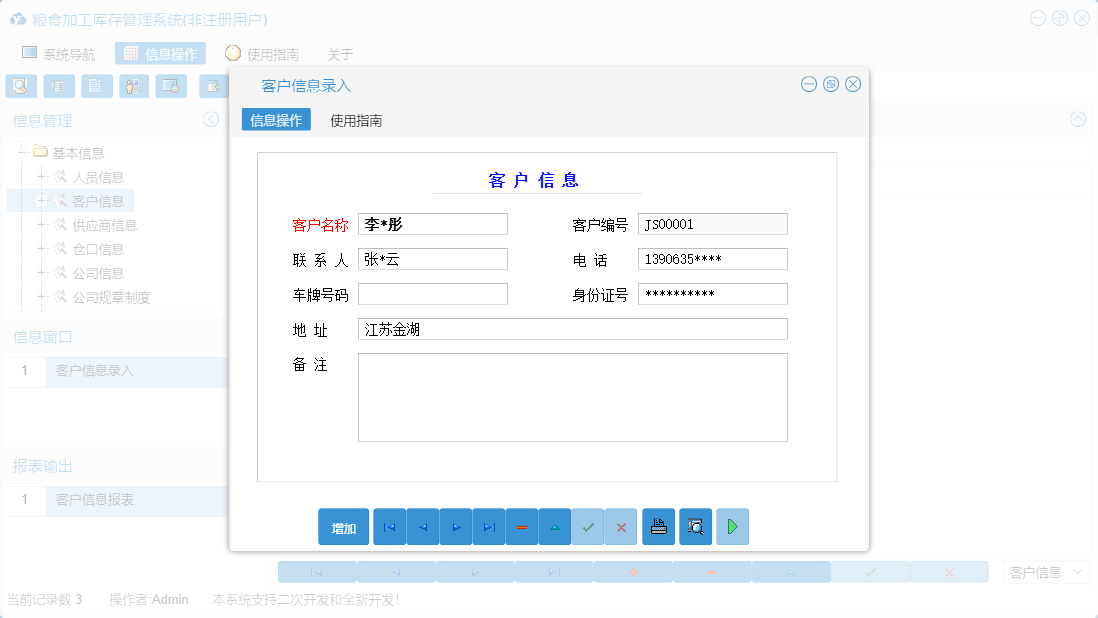Select the document preview icon on the top toolbar
Viewport: 1098px width, 618px height.
96,86
